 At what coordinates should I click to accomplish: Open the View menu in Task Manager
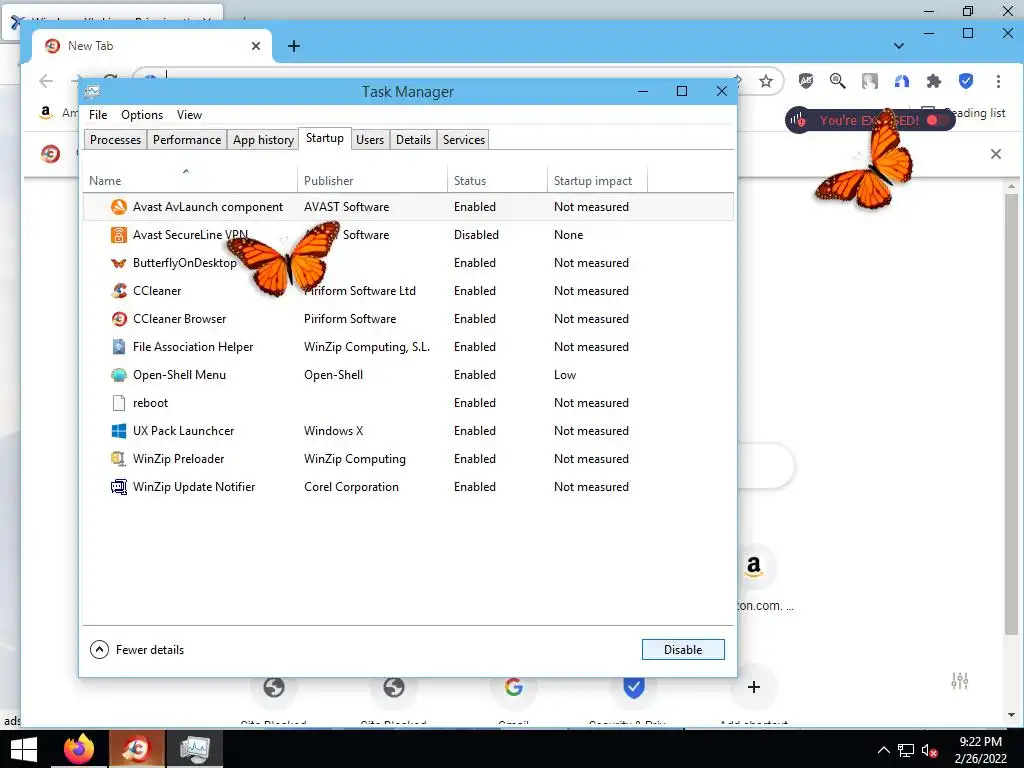click(189, 115)
